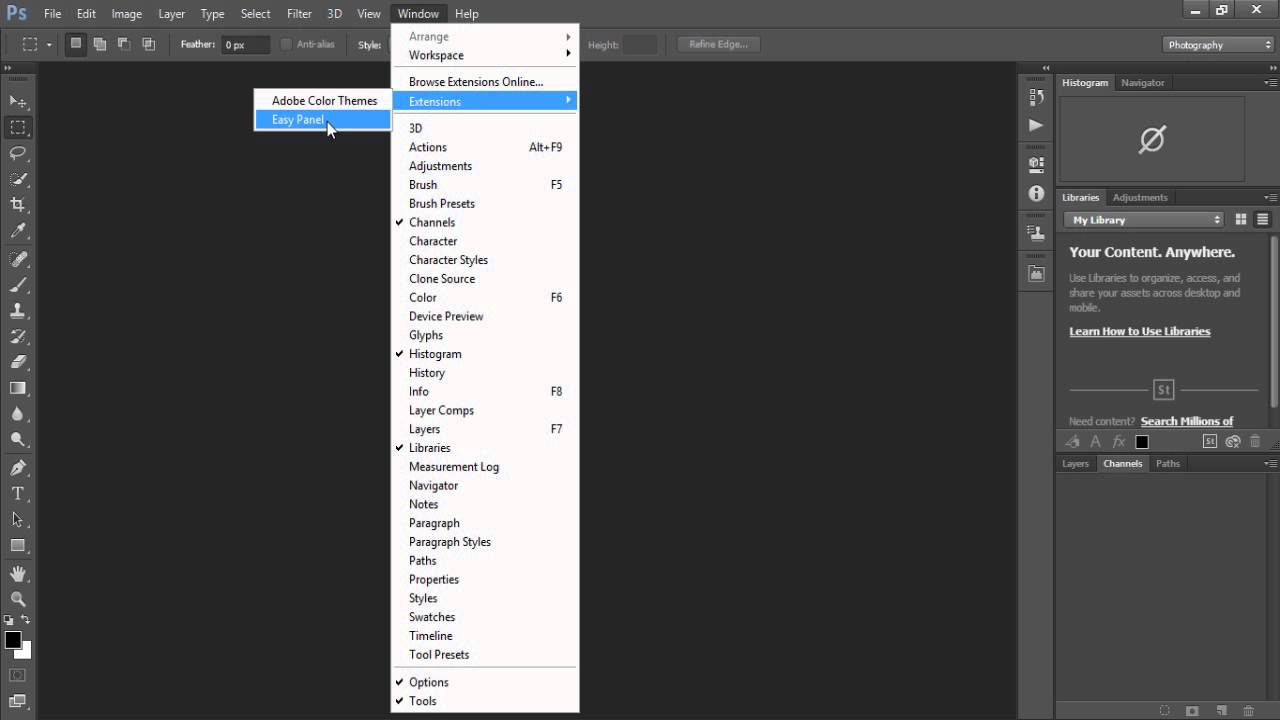Toggle the Anti-alias checkbox
Image resolution: width=1280 pixels, height=720 pixels.
(x=286, y=44)
